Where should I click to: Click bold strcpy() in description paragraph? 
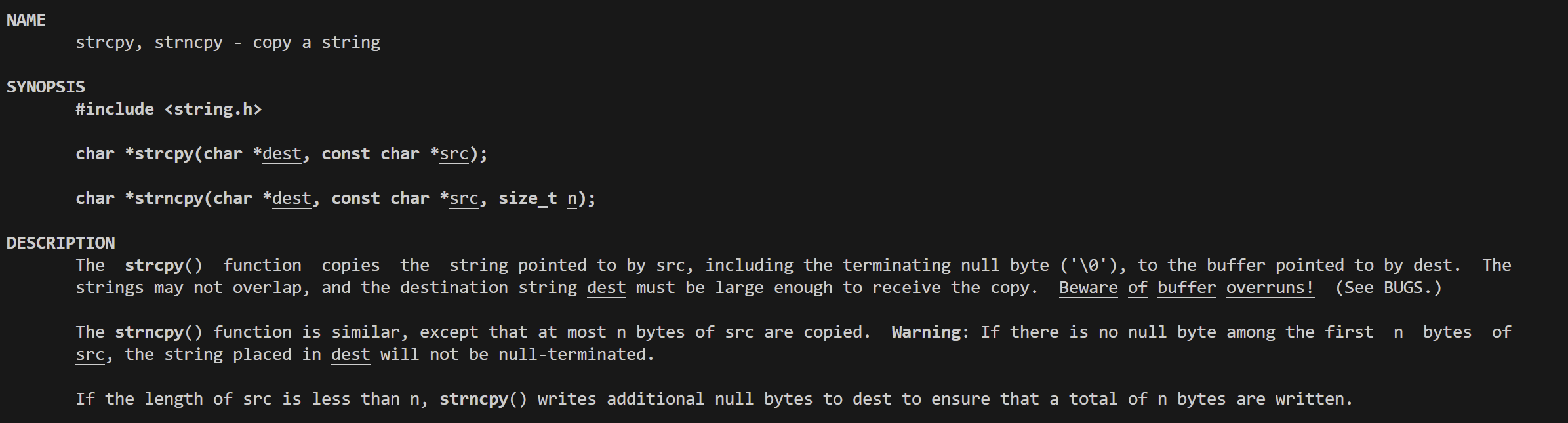(x=164, y=266)
